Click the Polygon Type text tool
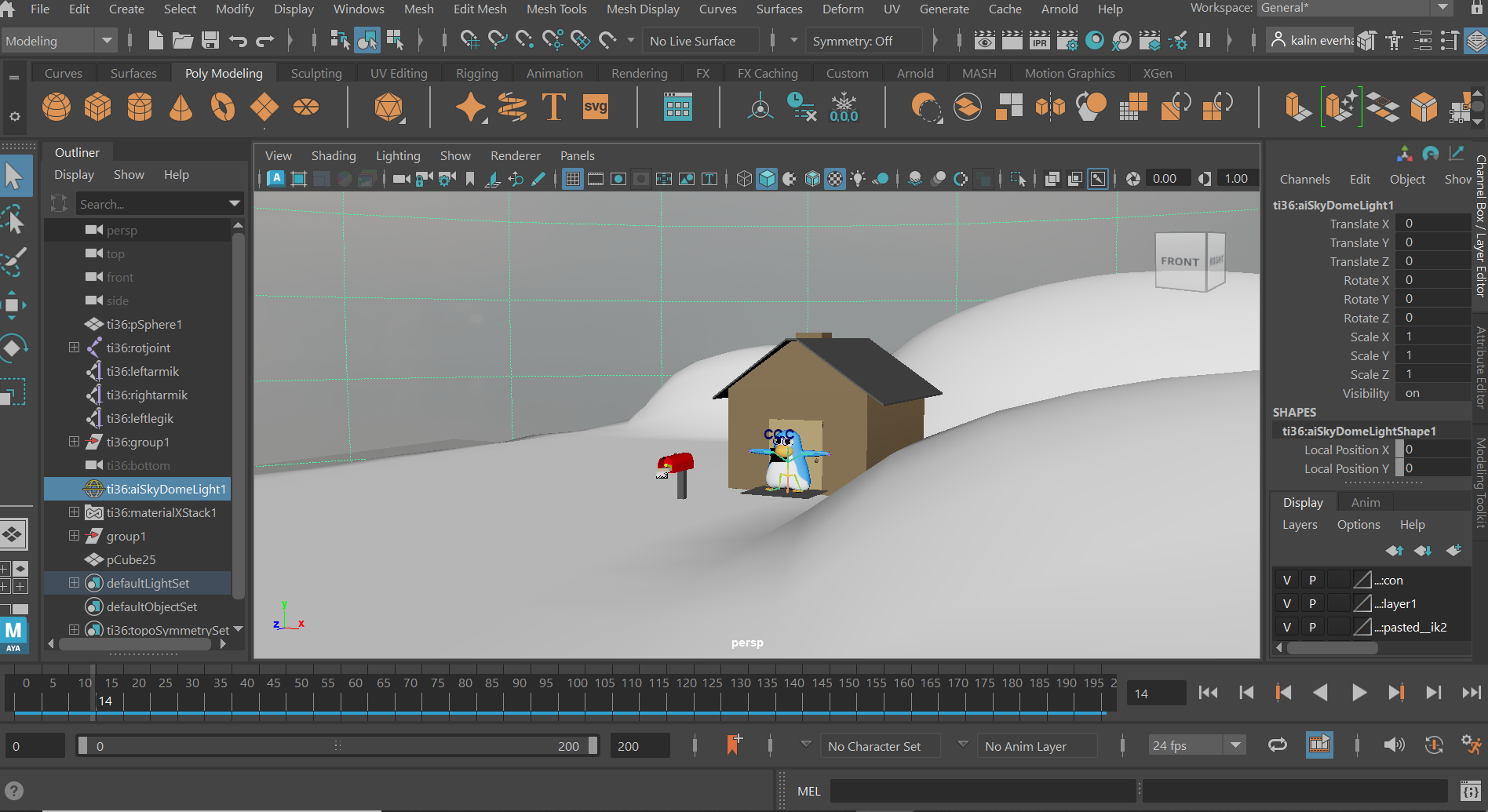The image size is (1488, 812). pyautogui.click(x=554, y=107)
